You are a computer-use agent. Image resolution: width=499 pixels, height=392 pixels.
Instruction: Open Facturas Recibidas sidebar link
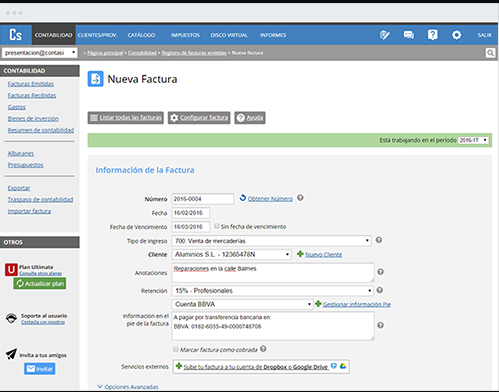tap(32, 95)
